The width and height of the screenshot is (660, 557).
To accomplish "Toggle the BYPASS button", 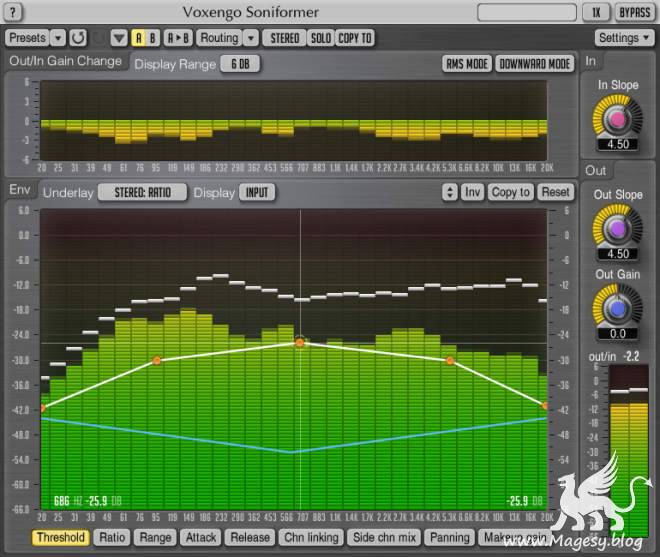I will (x=635, y=12).
